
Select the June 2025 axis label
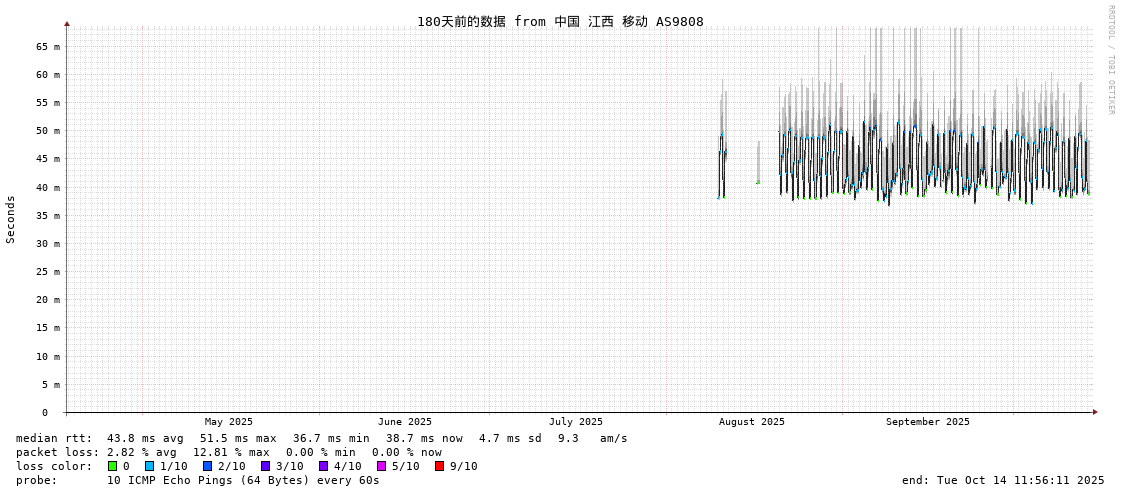(405, 422)
